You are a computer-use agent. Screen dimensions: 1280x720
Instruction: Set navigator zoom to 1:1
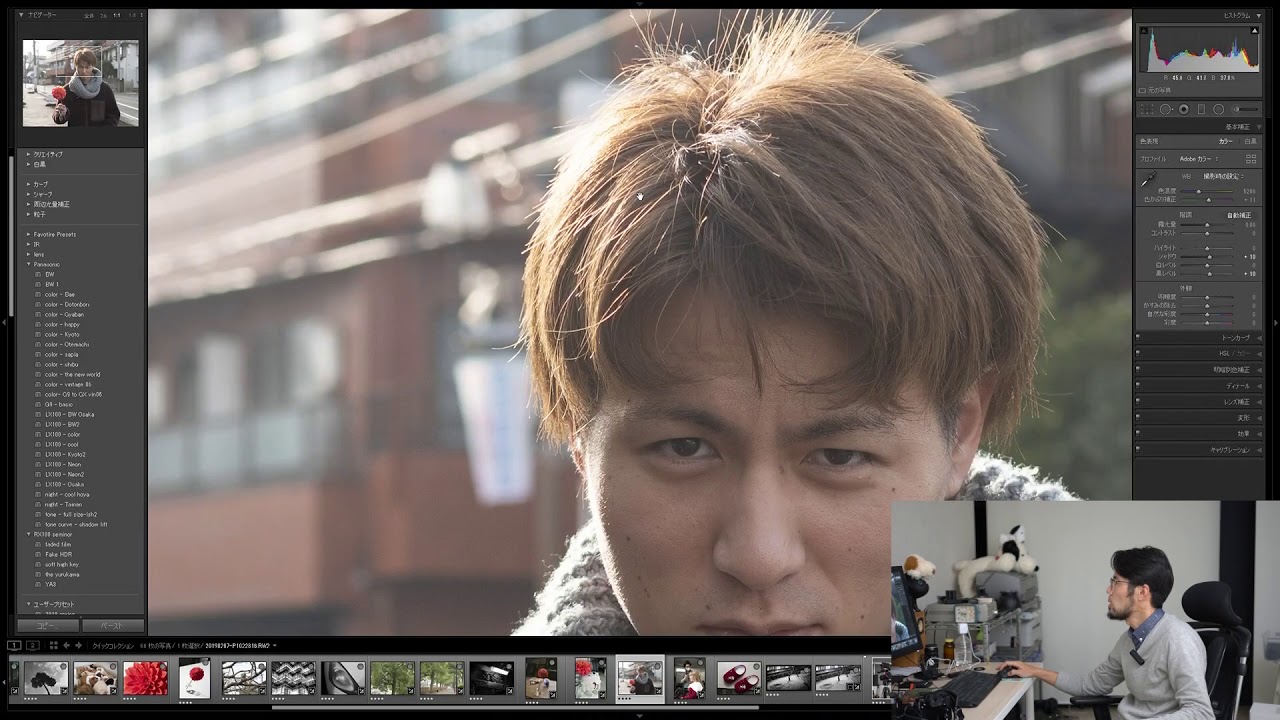[117, 15]
